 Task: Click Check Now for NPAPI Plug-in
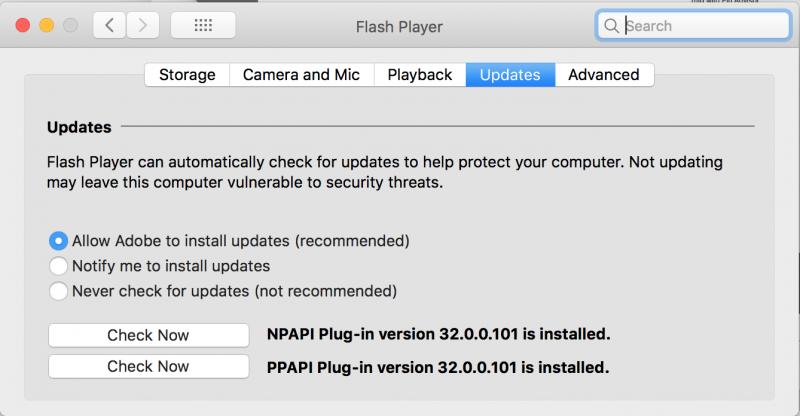pyautogui.click(x=148, y=335)
